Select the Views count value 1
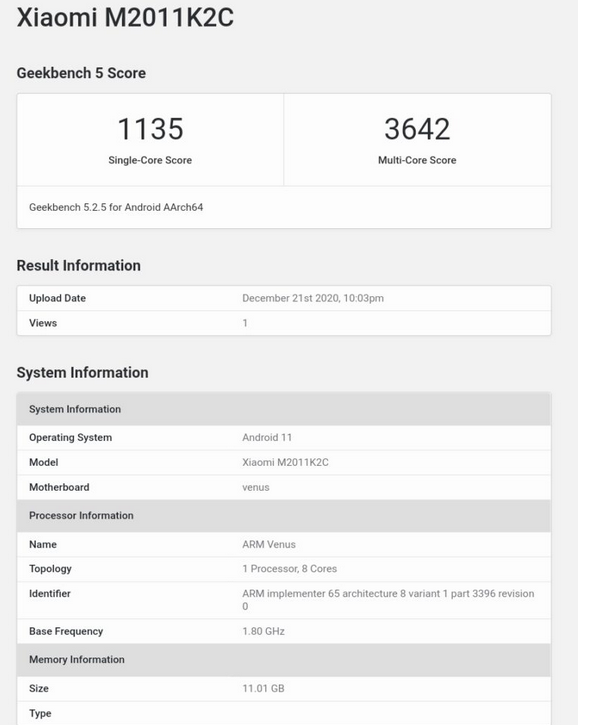This screenshot has height=725, width=589. pyautogui.click(x=245, y=323)
